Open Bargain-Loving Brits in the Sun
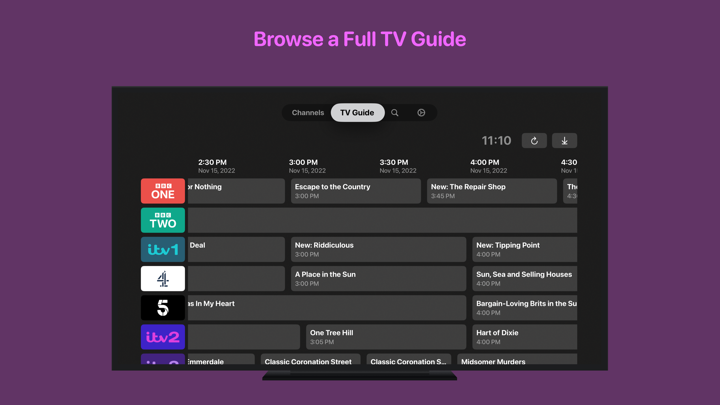 click(524, 308)
